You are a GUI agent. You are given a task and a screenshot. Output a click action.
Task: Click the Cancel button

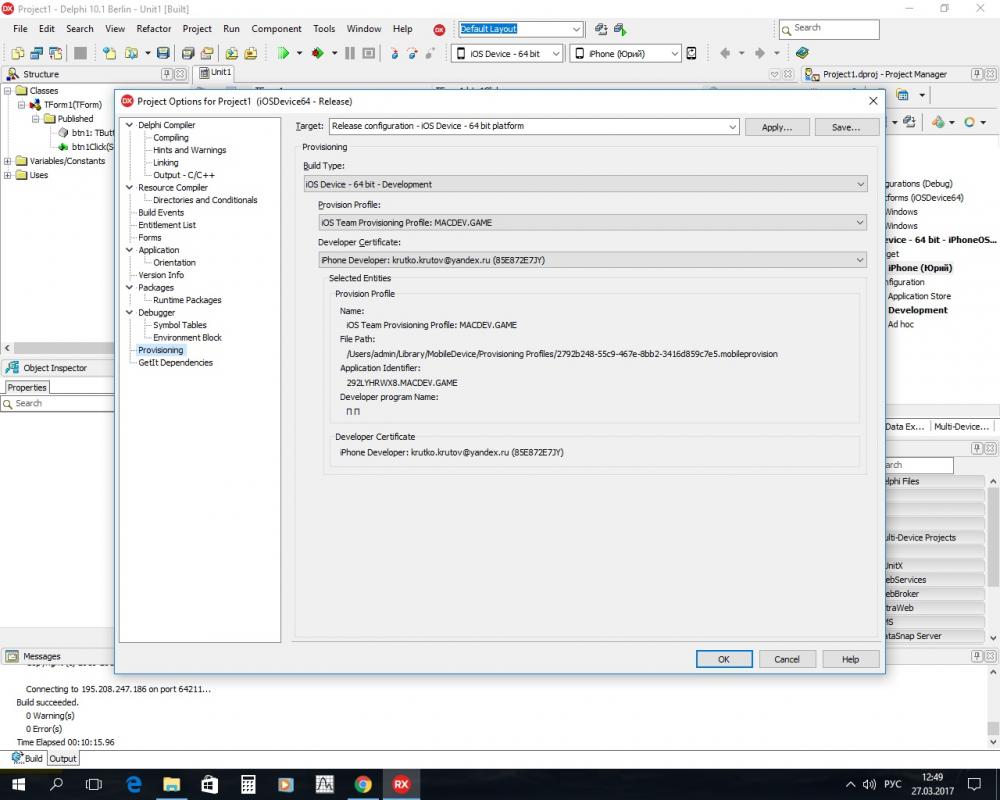[x=787, y=659]
